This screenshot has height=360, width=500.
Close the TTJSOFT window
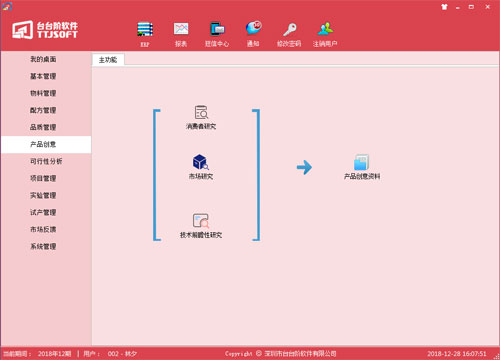488,7
